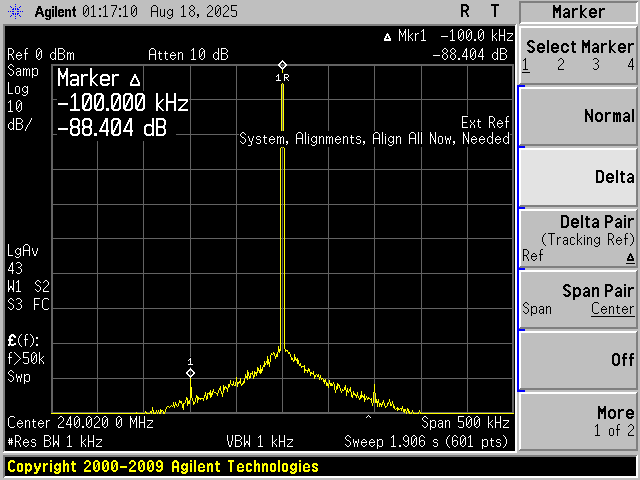Image resolution: width=640 pixels, height=480 pixels.
Task: Choose marker 1 in Select Marker
Action: 526,65
